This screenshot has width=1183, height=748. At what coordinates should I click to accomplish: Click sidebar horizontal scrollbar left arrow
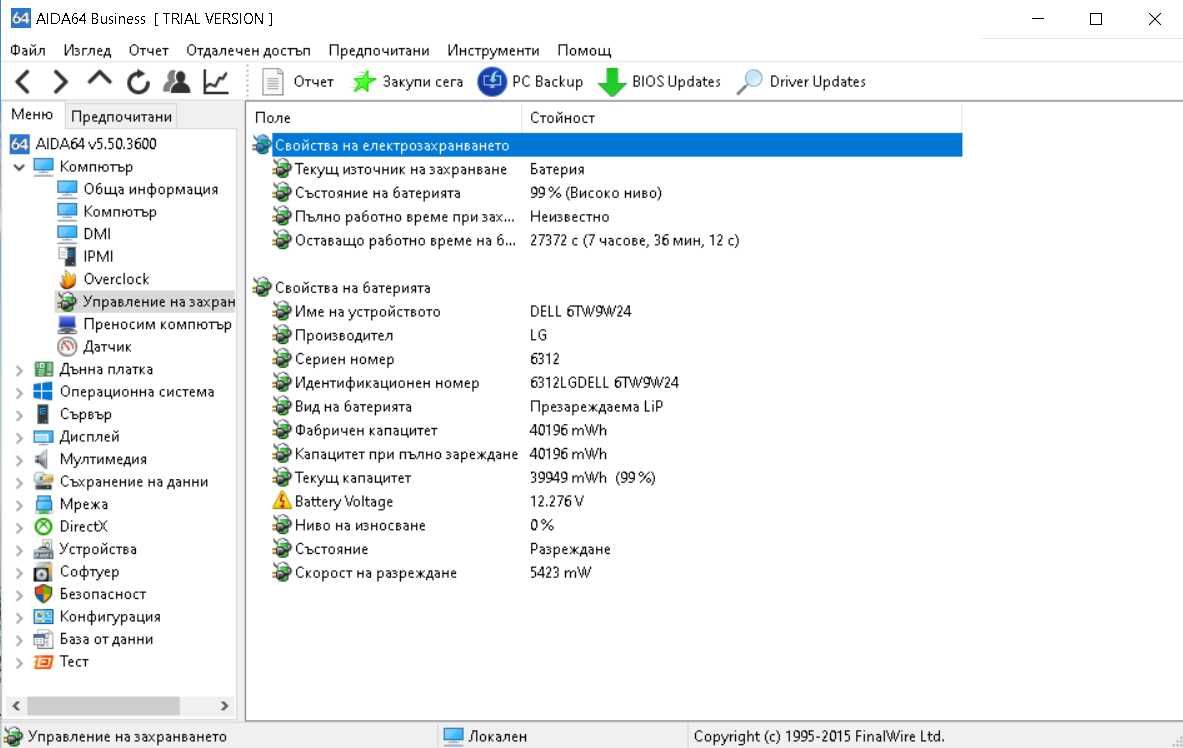(x=15, y=706)
